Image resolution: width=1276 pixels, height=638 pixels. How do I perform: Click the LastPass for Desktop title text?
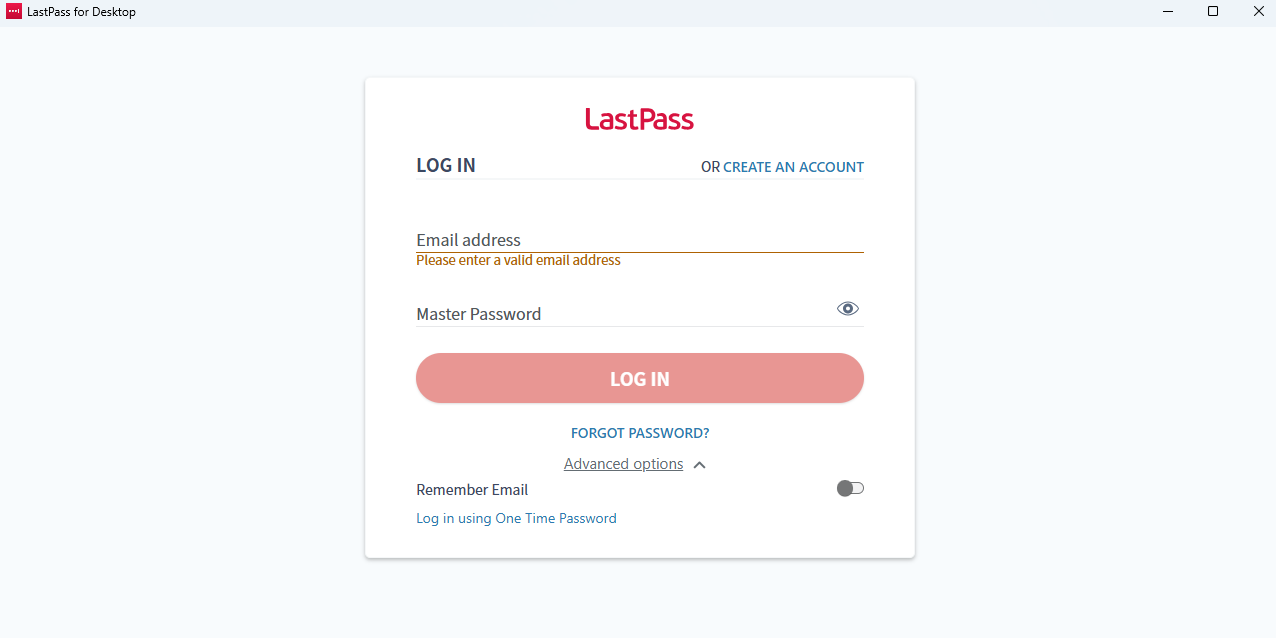click(x=81, y=12)
